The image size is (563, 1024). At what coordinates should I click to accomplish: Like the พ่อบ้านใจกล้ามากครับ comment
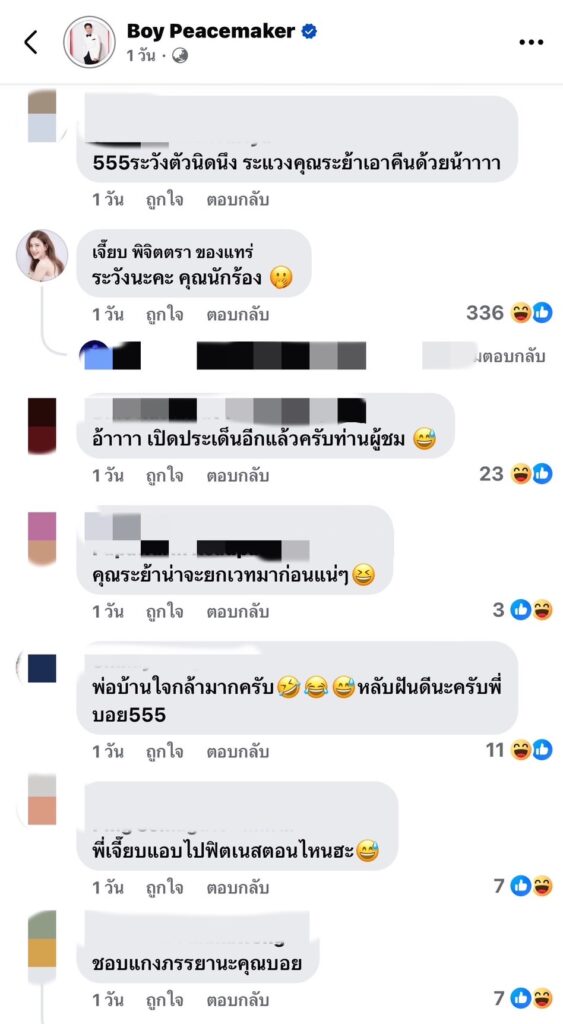pos(164,752)
